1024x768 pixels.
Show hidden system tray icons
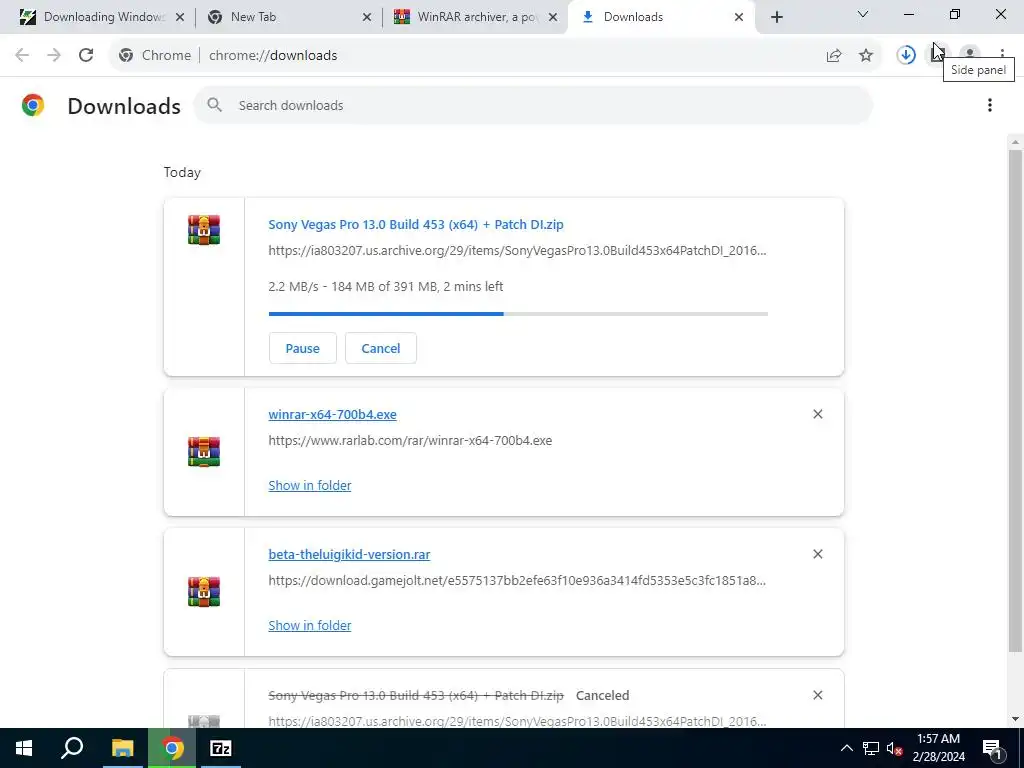[846, 748]
